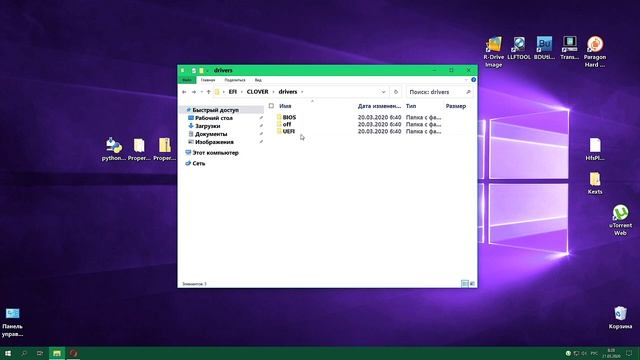
Task: Click the taskbar clock
Action: (611, 353)
